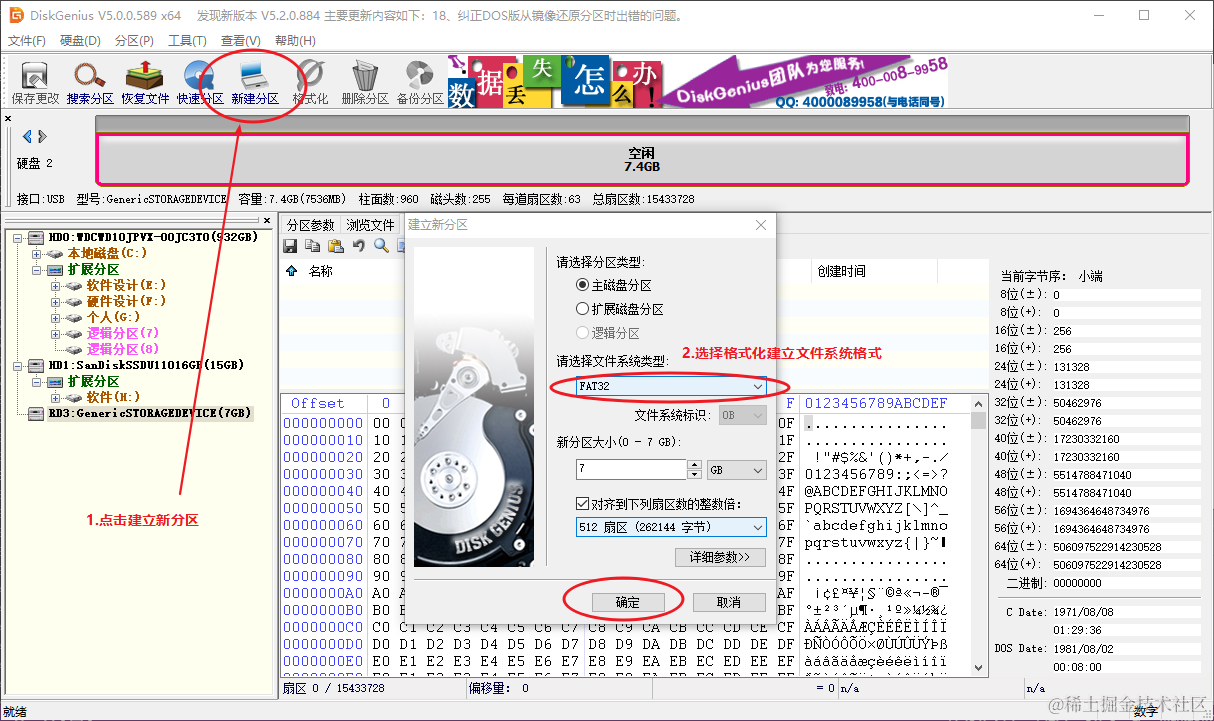Click the 取消 cancel button
The height and width of the screenshot is (721, 1214).
pos(729,602)
